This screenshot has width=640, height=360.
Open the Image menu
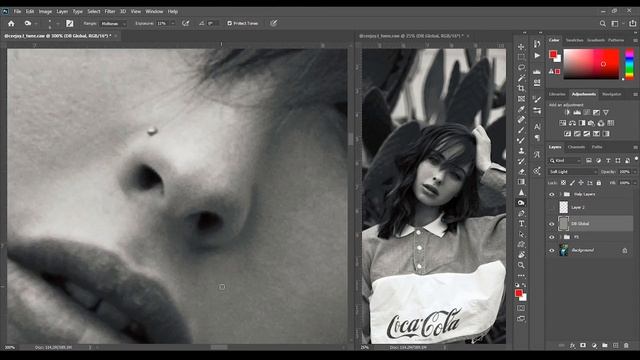45,11
